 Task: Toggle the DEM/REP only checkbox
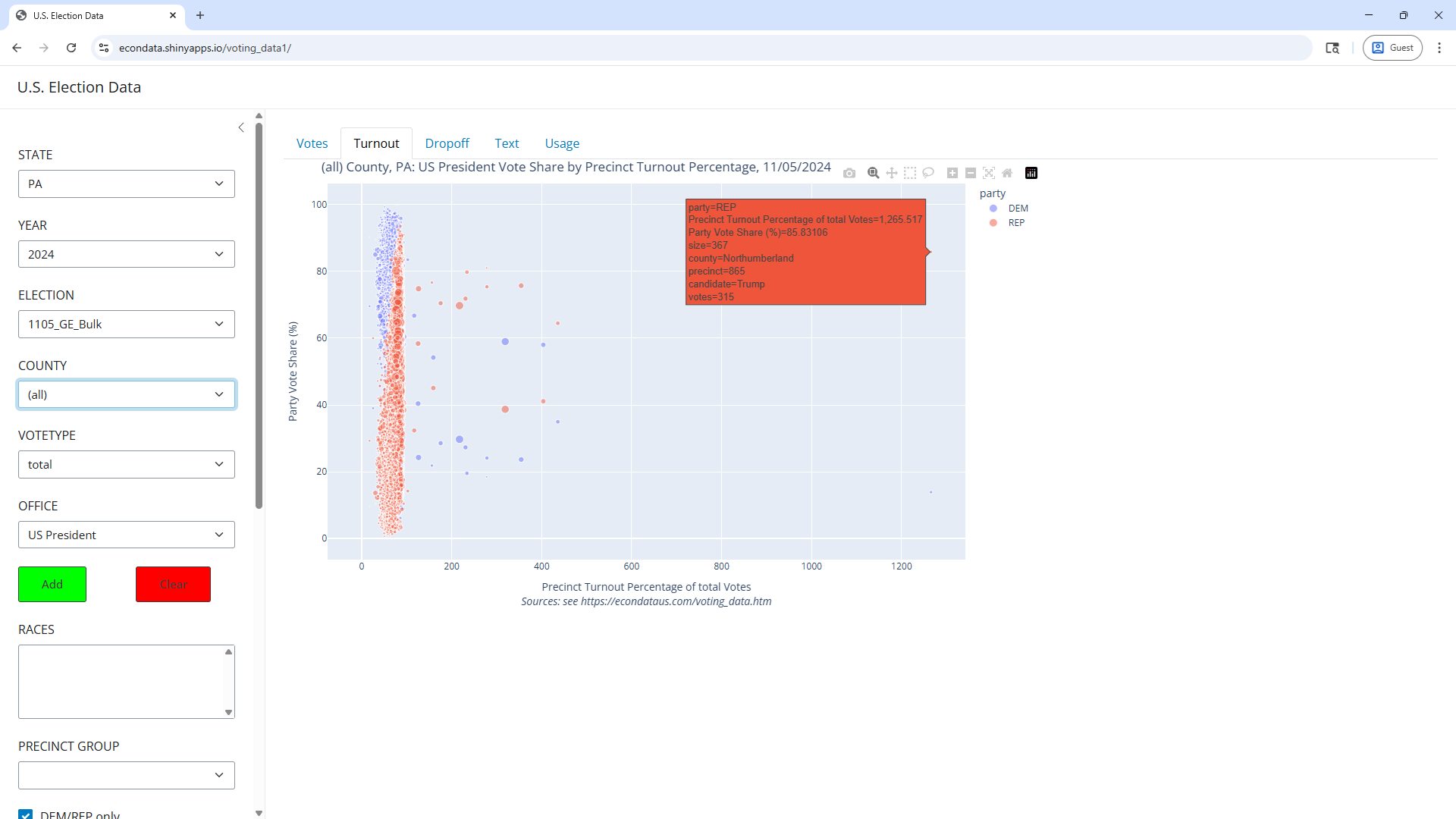pos(26,814)
